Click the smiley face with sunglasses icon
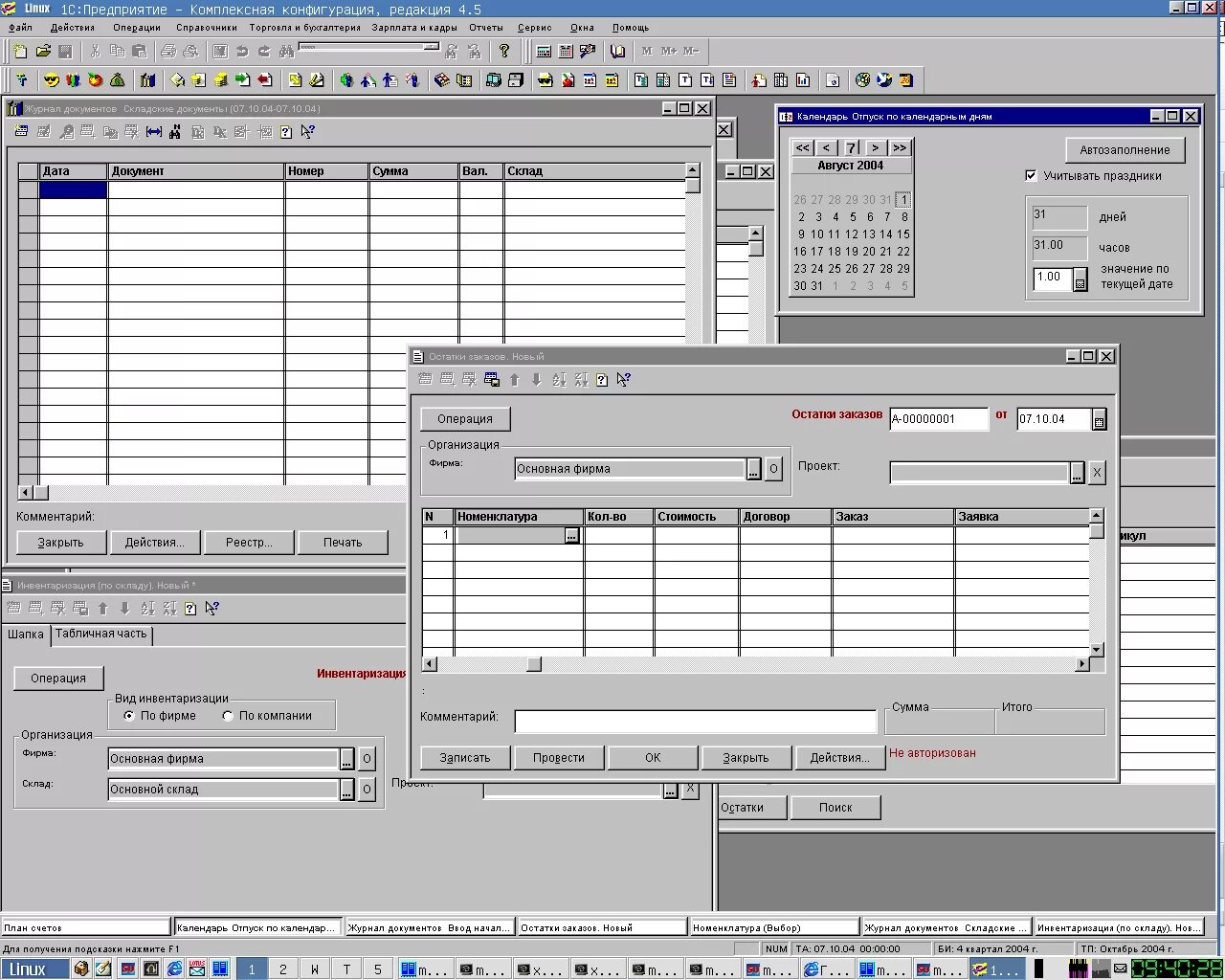Viewport: 1225px width, 980px height. pos(51,80)
